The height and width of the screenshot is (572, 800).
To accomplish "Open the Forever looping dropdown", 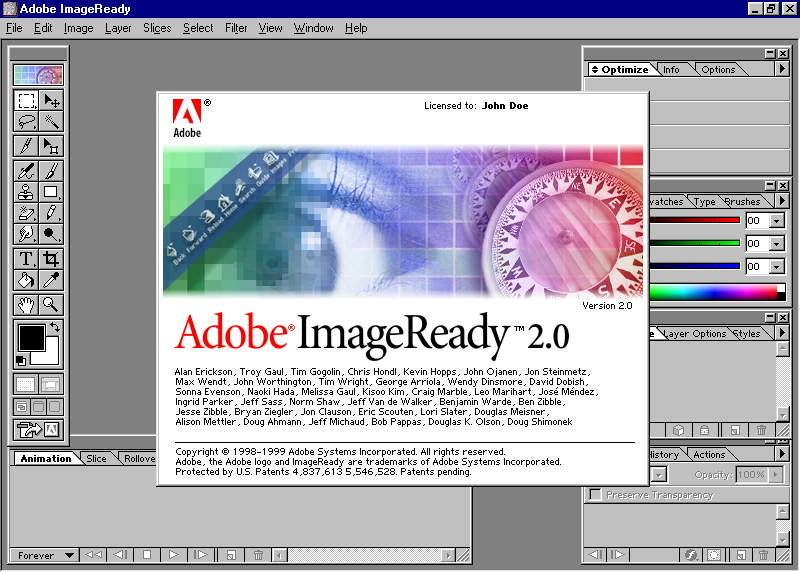I will (46, 555).
